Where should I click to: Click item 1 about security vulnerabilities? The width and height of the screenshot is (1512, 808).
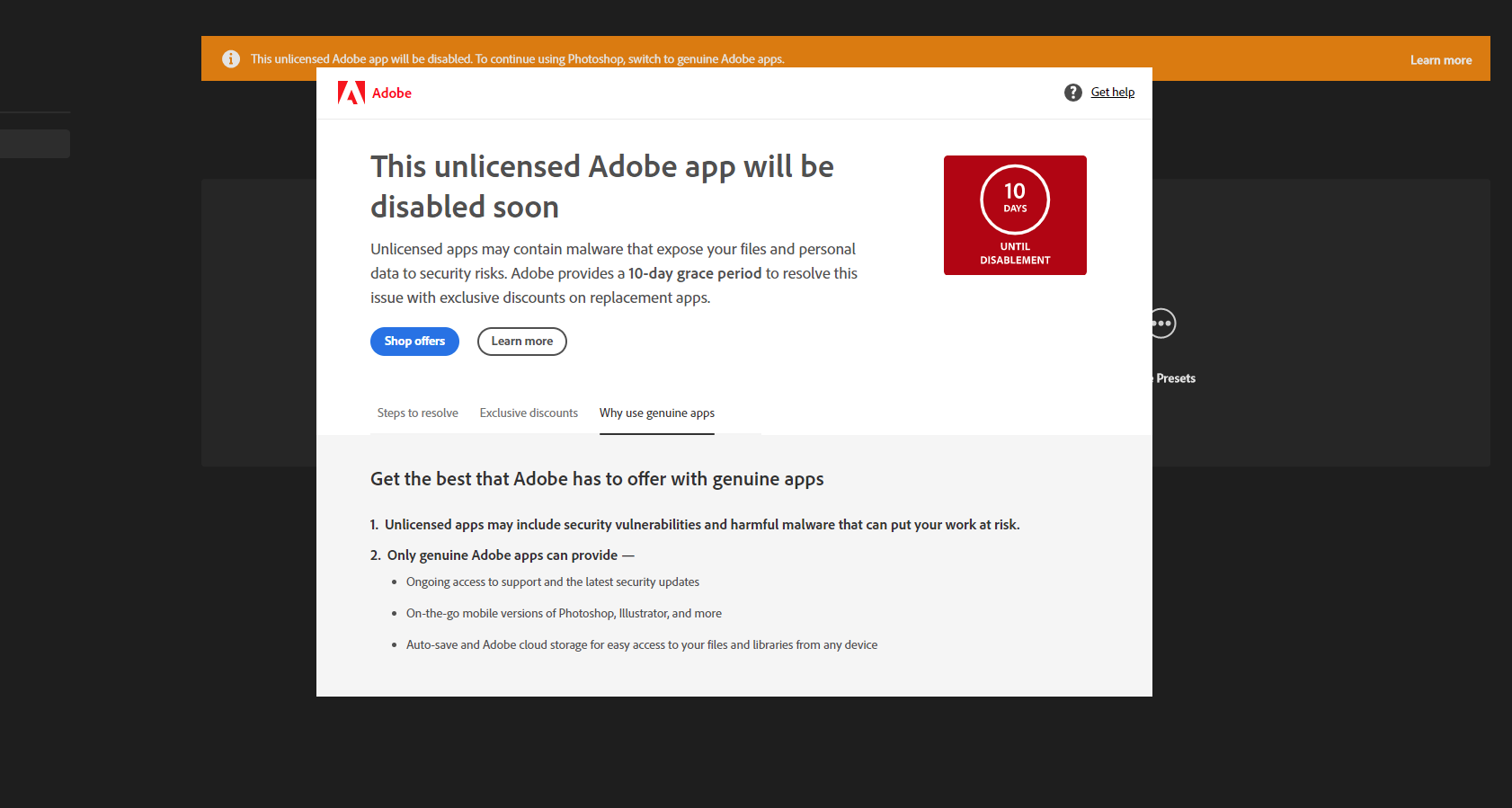[695, 525]
